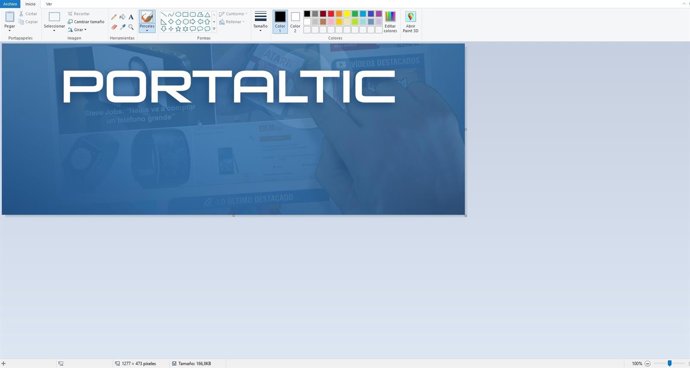The image size is (690, 368).
Task: Choose the up arrow shape
Action: coord(207,22)
